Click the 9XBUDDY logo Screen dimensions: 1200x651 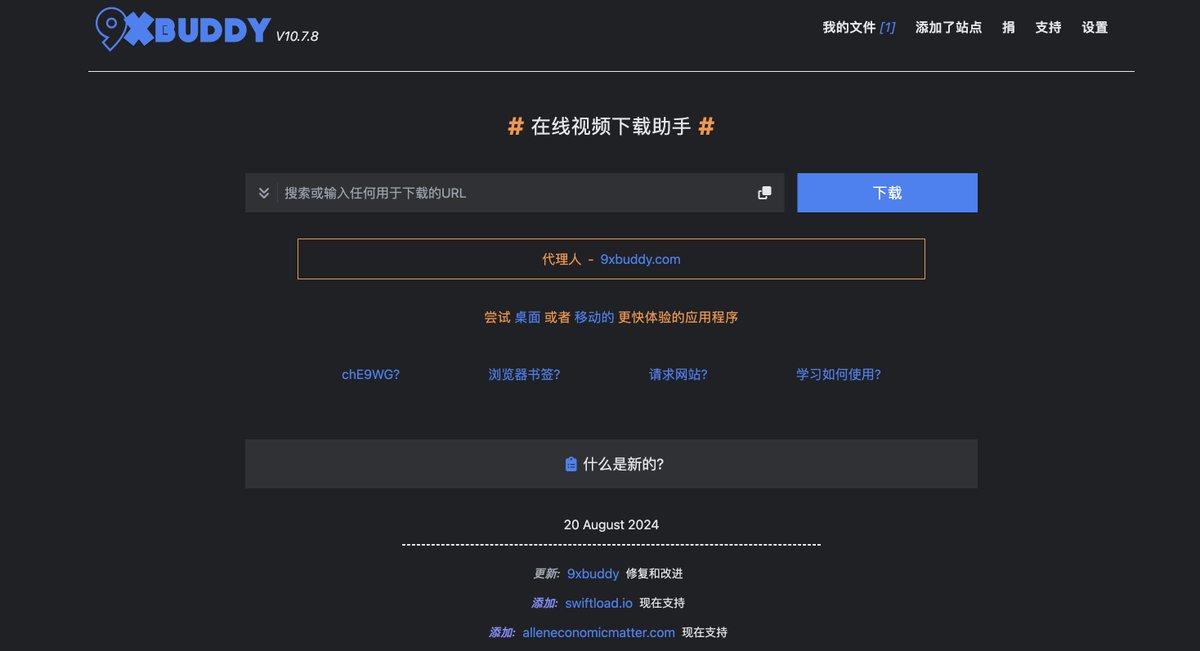coord(183,29)
